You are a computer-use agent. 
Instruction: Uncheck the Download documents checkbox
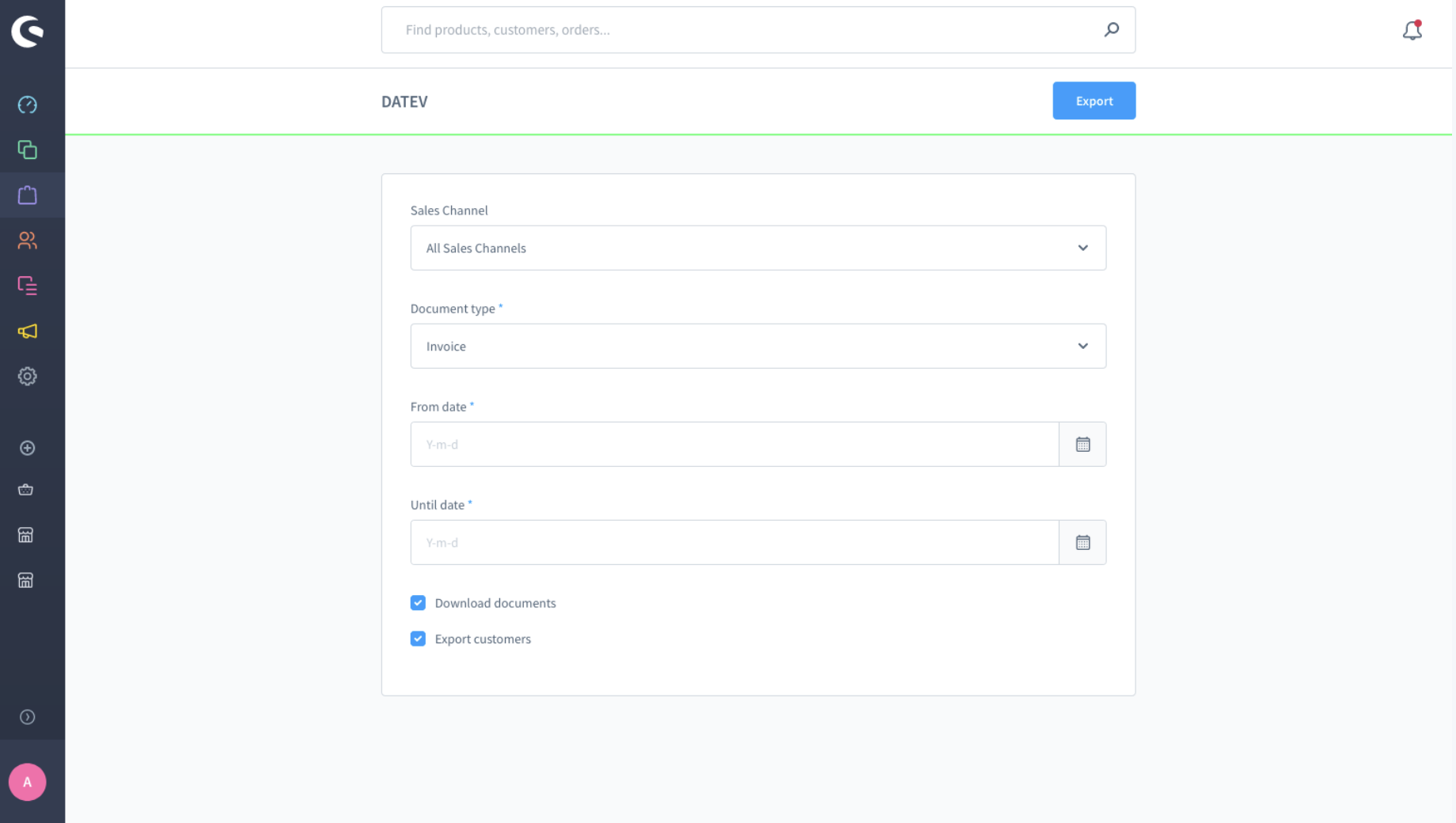click(x=418, y=603)
